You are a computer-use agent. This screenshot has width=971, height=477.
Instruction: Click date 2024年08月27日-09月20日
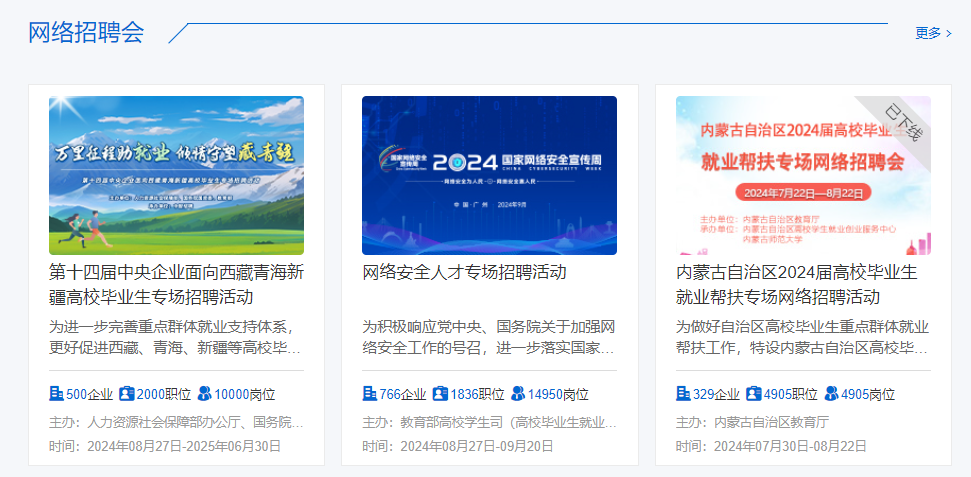tap(477, 446)
